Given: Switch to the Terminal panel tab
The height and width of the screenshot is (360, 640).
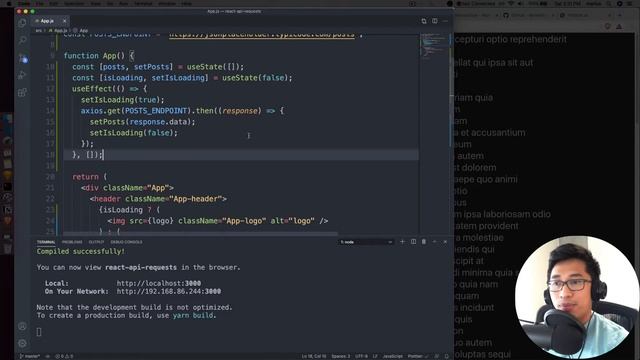Looking at the screenshot, I should point(46,242).
